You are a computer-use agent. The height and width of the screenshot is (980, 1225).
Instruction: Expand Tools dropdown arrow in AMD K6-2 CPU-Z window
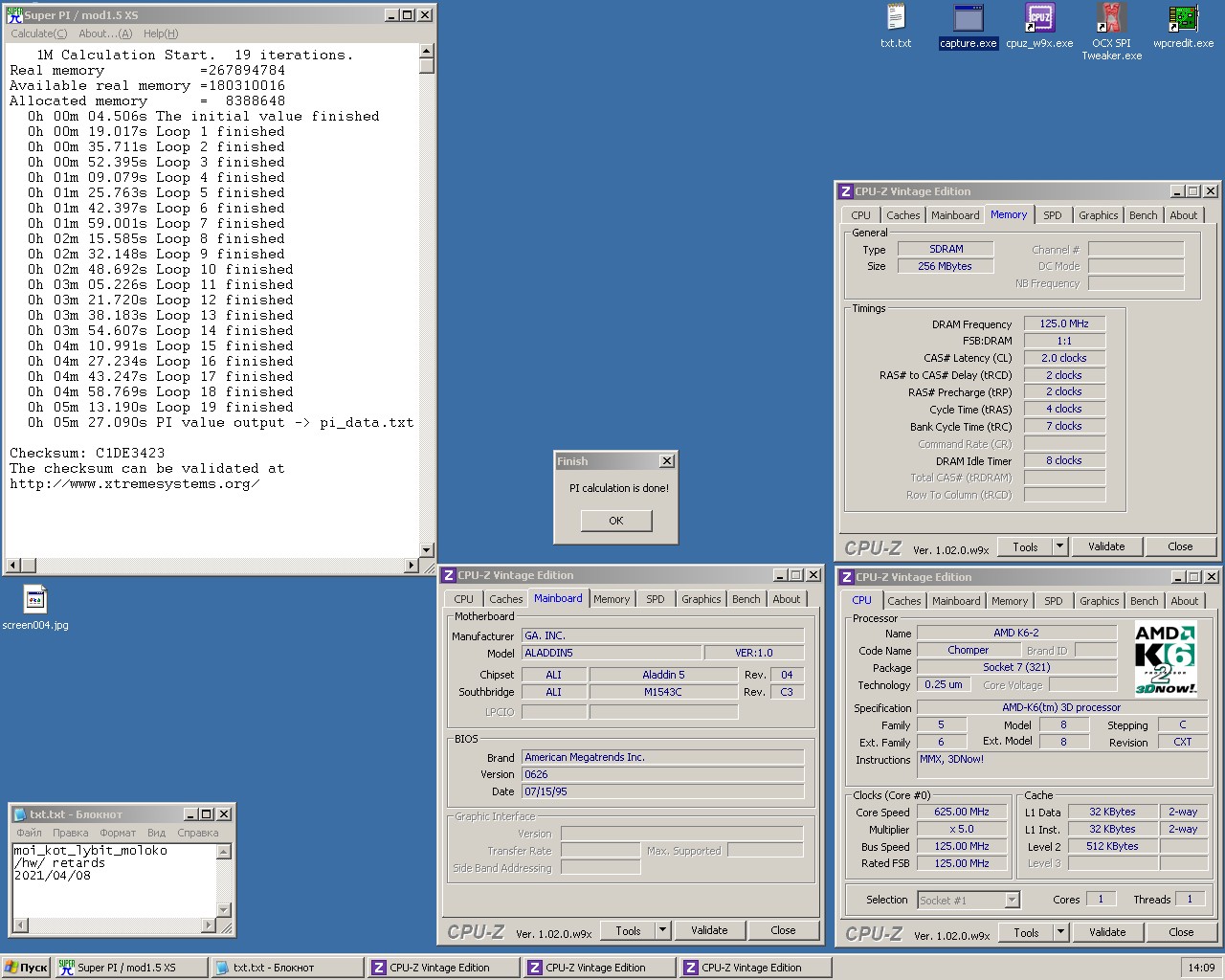1060,932
